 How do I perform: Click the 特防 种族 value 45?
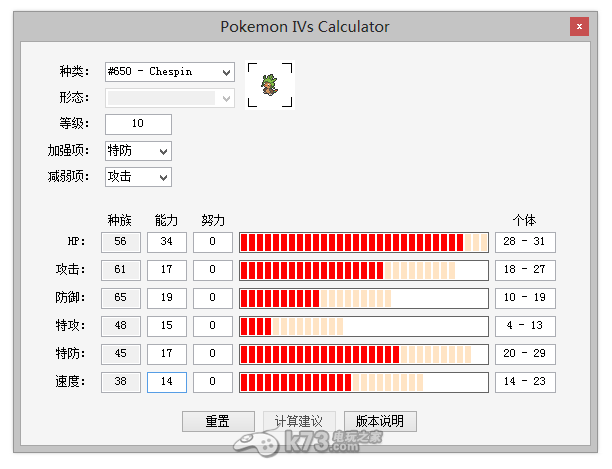tap(121, 354)
